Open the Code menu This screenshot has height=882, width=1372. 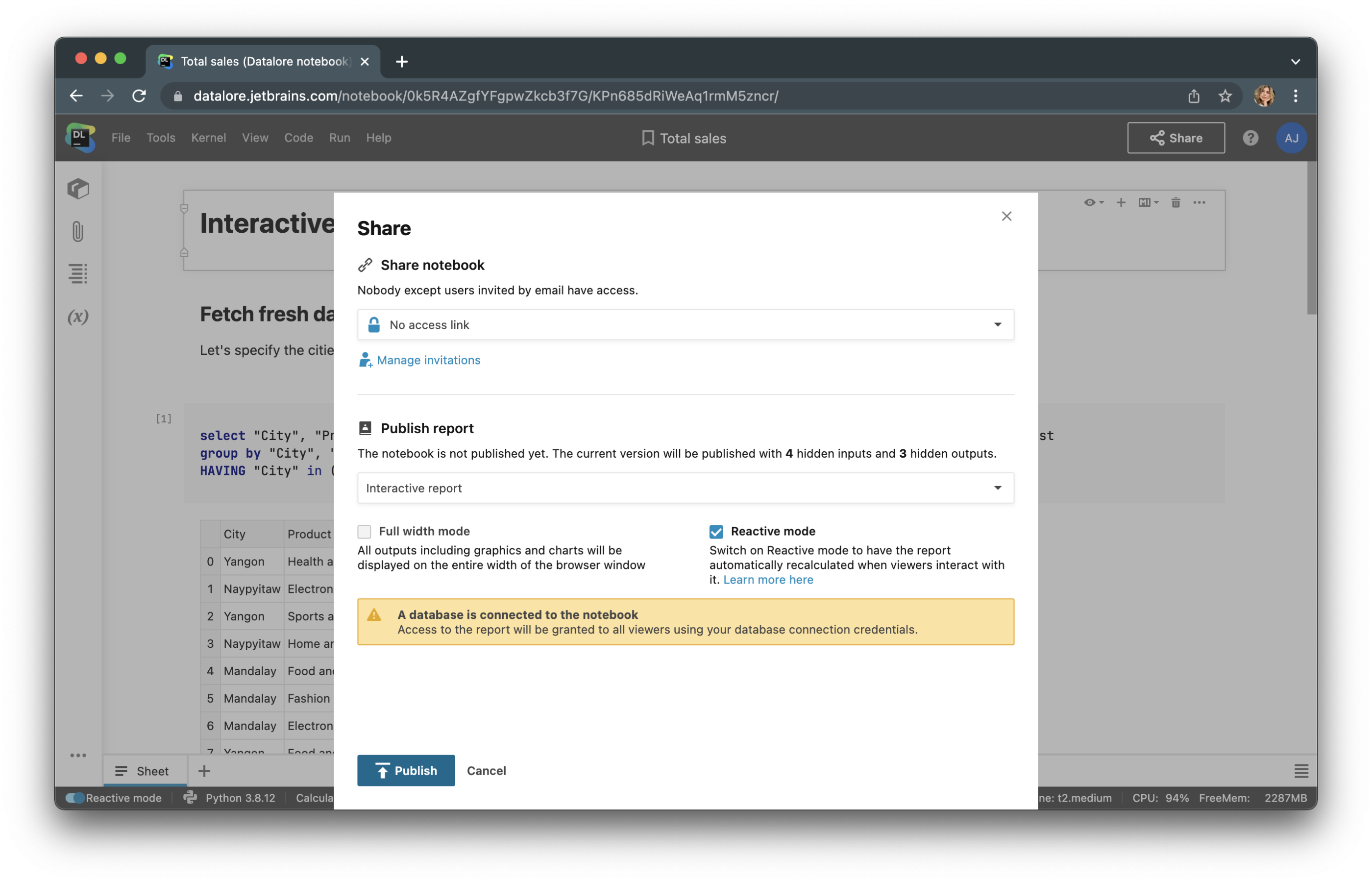(x=298, y=138)
